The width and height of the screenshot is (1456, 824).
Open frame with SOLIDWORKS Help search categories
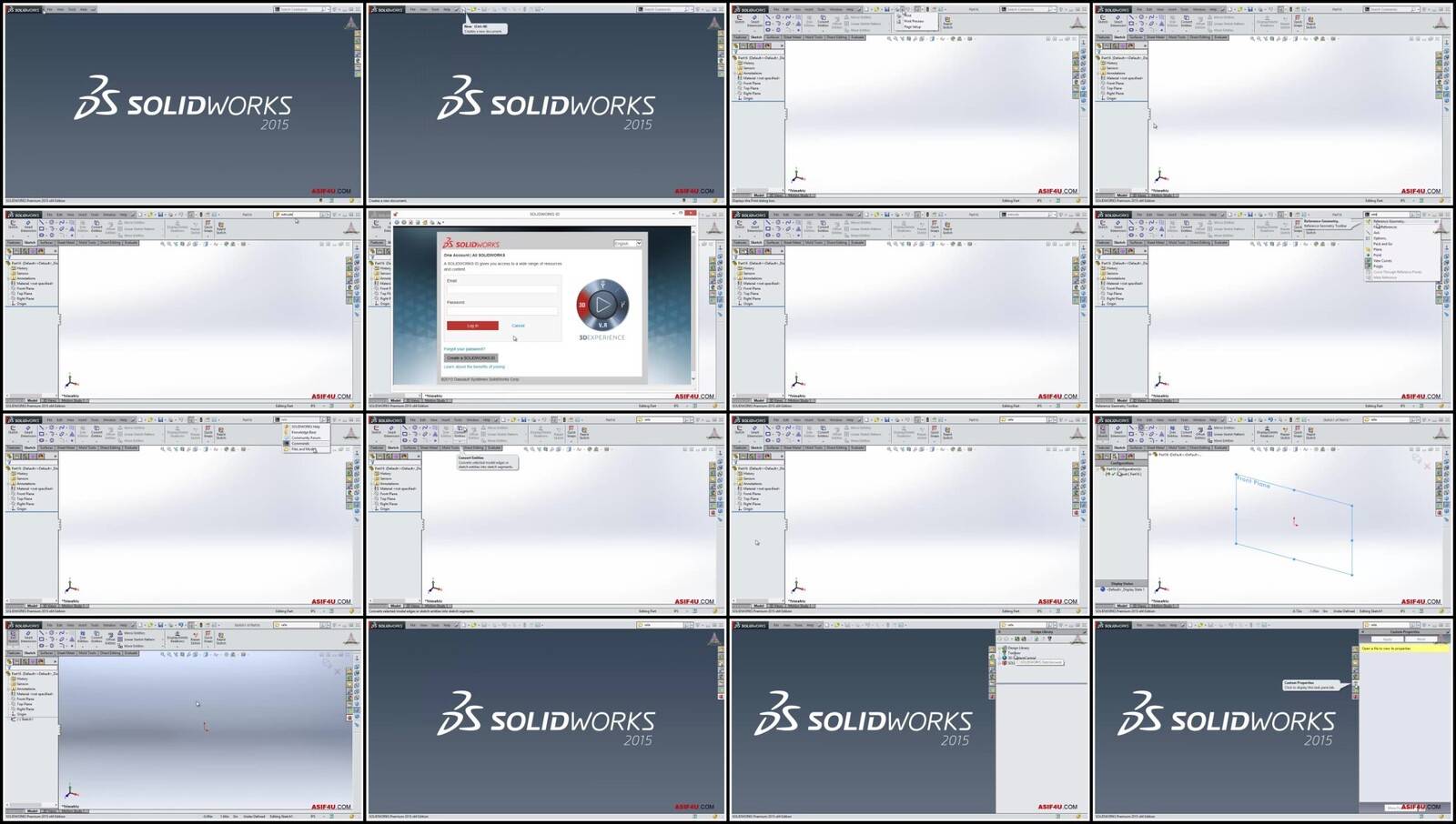click(x=183, y=514)
